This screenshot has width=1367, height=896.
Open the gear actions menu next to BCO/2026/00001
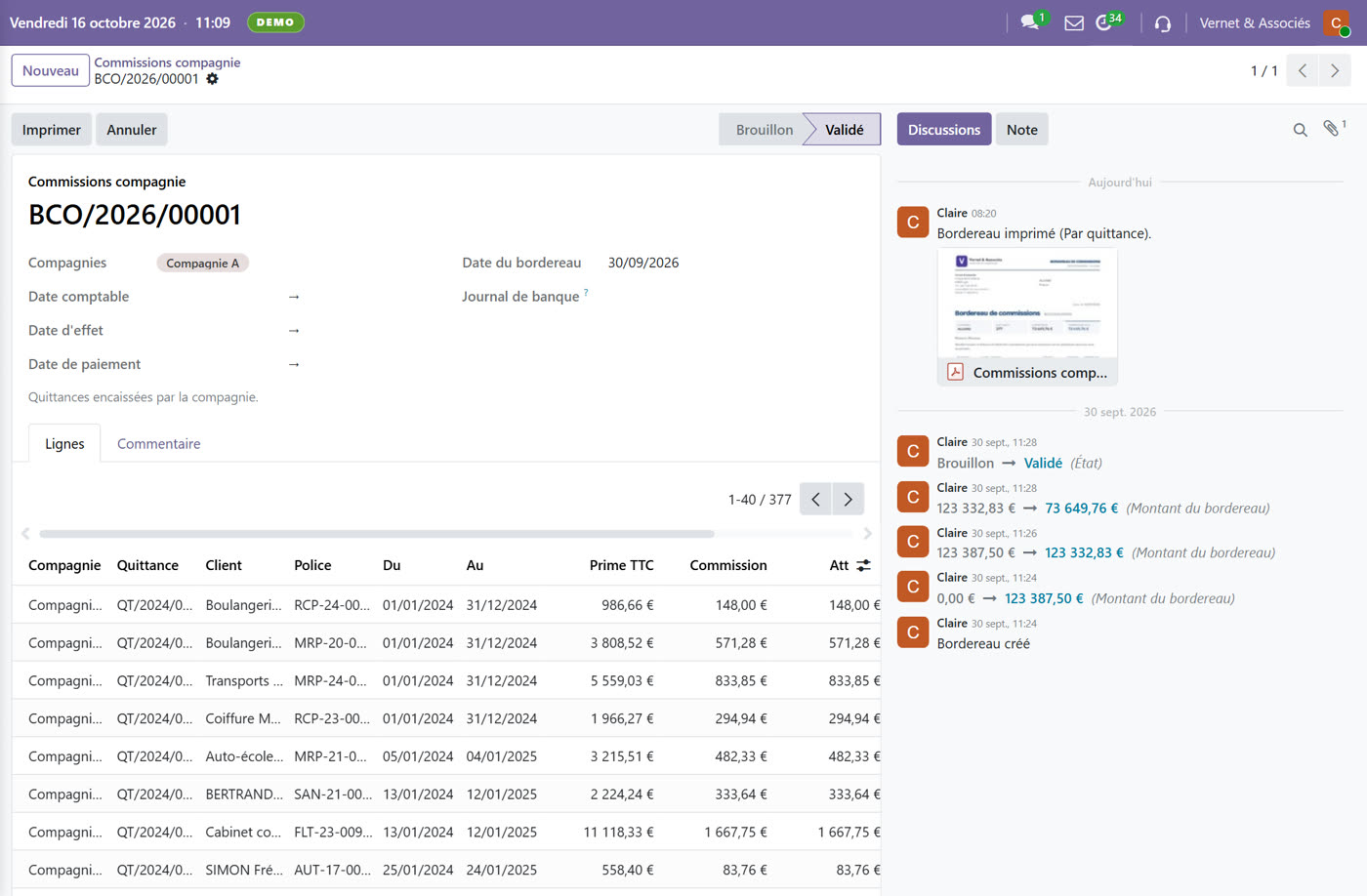coord(212,79)
